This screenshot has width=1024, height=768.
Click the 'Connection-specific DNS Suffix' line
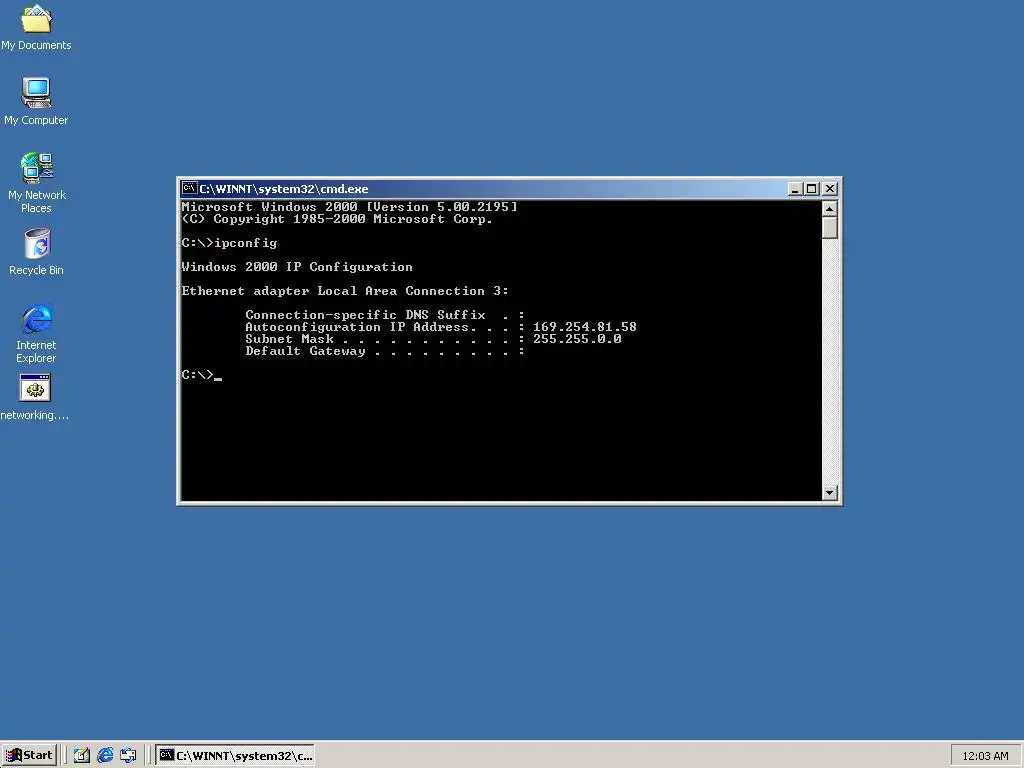pyautogui.click(x=385, y=315)
